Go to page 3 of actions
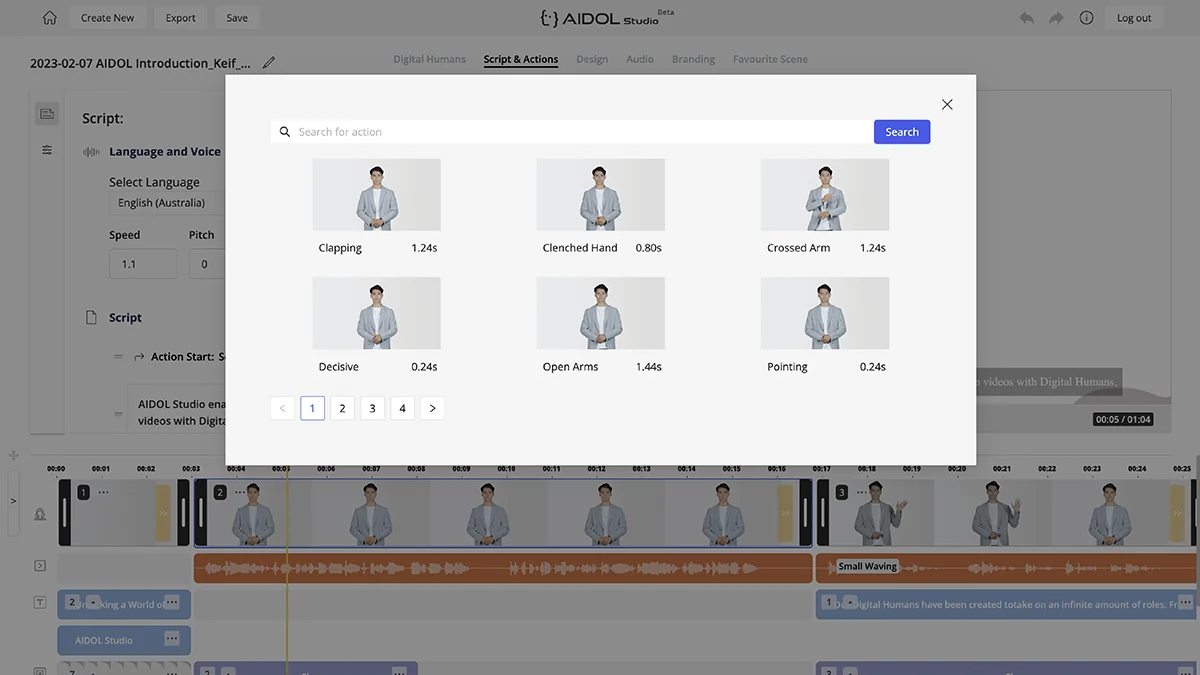This screenshot has height=675, width=1200. click(372, 408)
